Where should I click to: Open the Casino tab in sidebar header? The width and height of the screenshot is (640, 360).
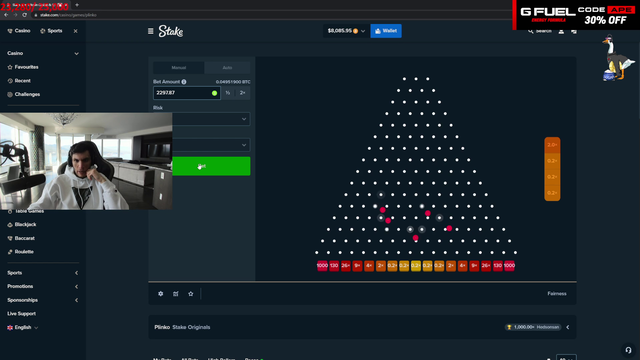(19, 31)
